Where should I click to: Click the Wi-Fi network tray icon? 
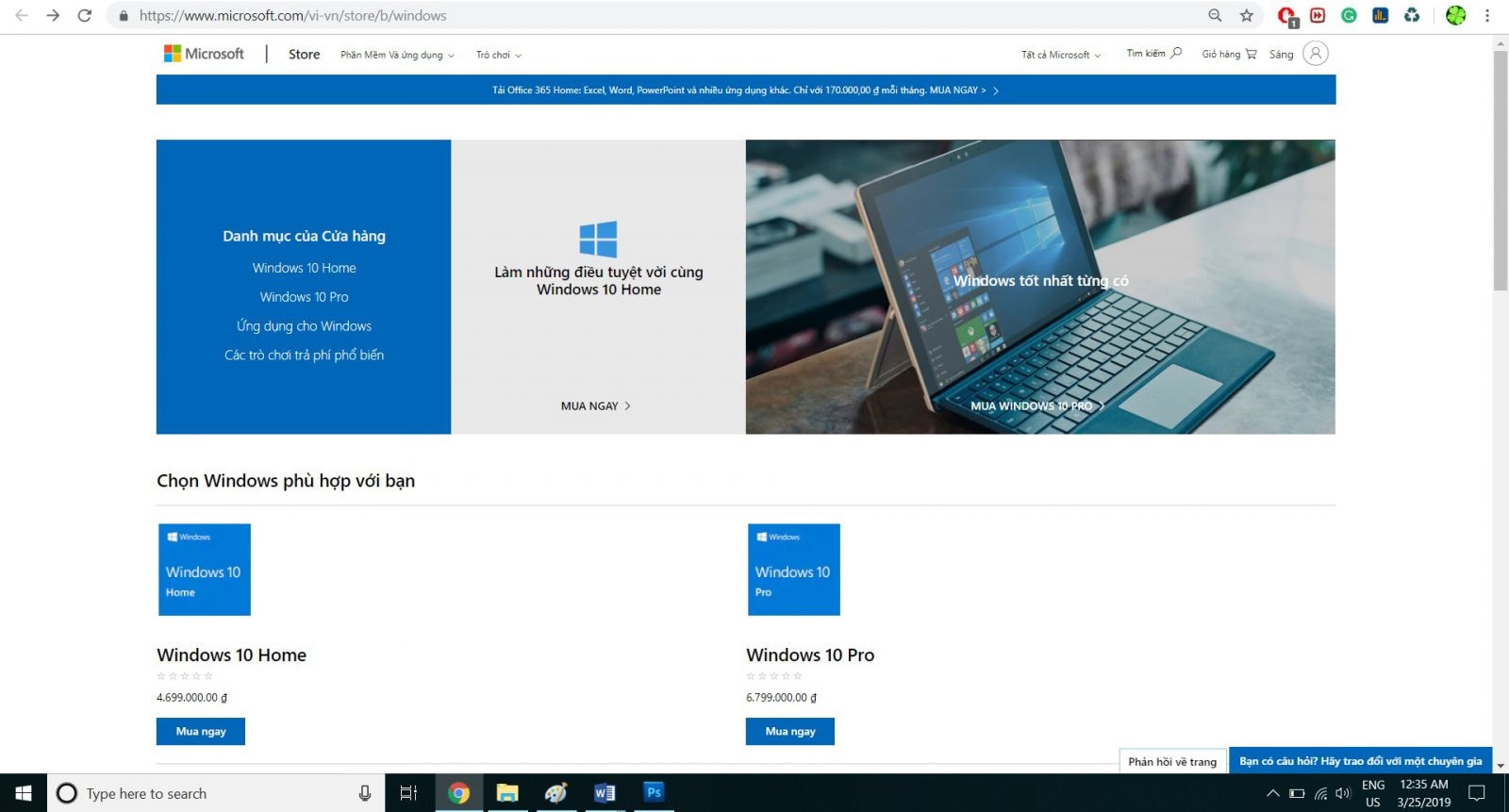click(x=1320, y=793)
